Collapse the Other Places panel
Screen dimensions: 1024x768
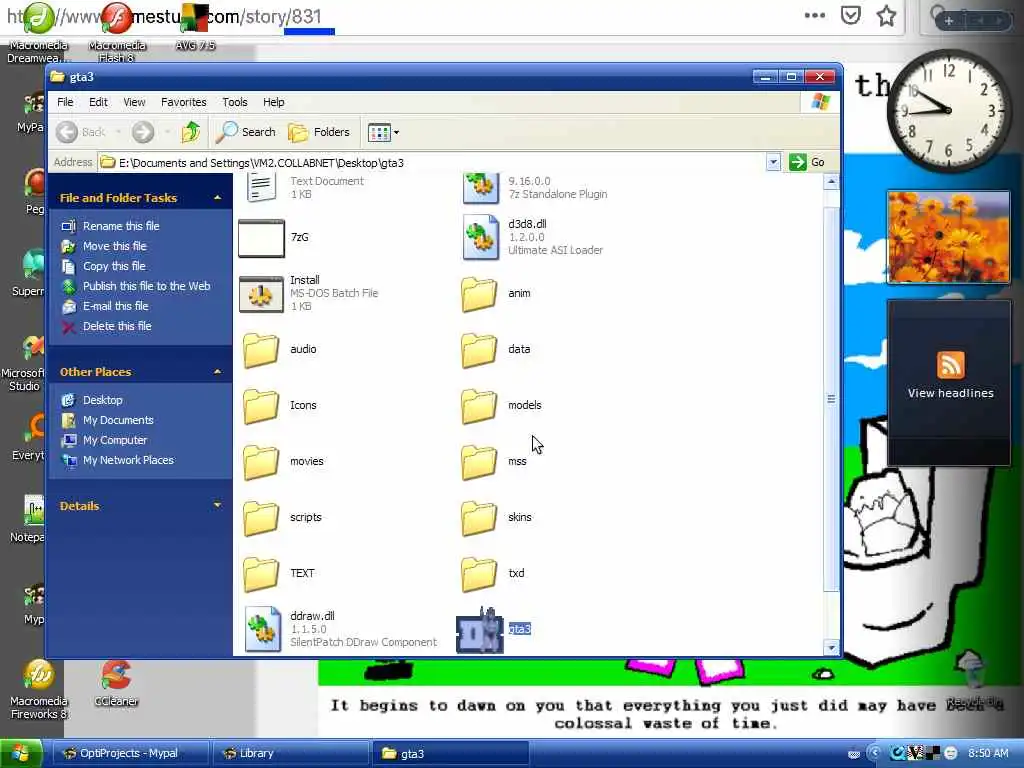(x=217, y=372)
